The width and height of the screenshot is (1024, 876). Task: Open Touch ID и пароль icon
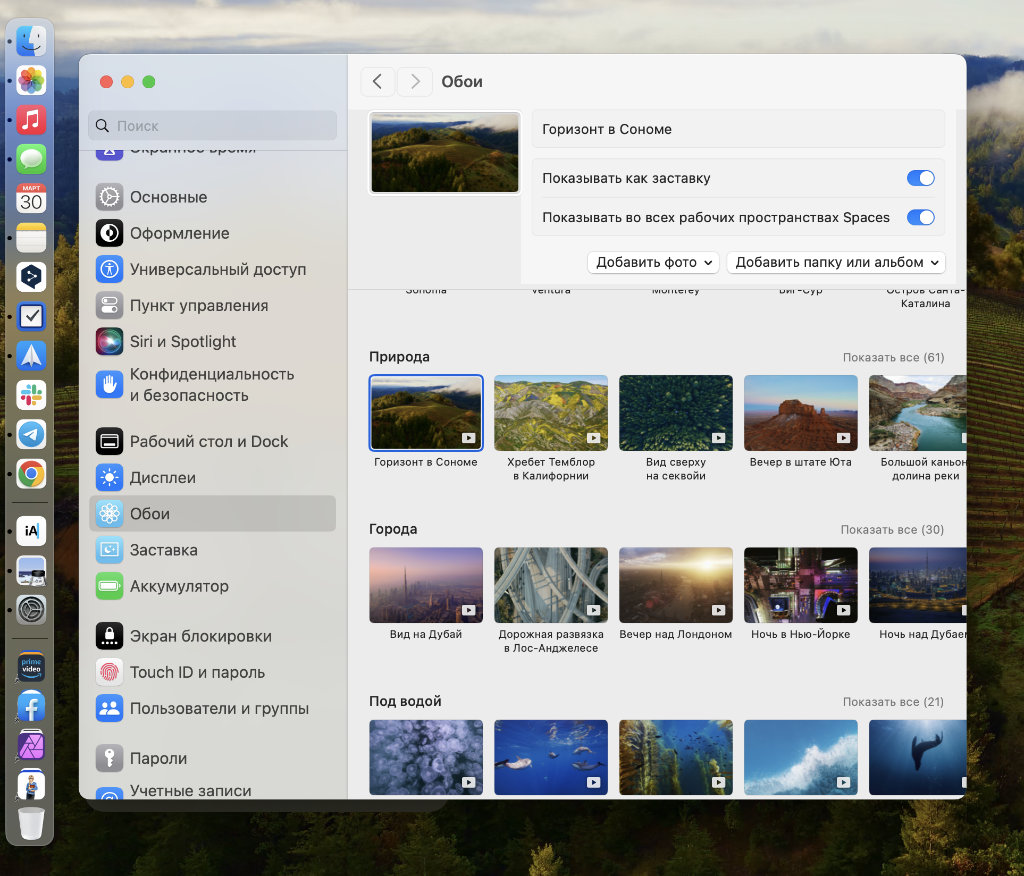109,672
